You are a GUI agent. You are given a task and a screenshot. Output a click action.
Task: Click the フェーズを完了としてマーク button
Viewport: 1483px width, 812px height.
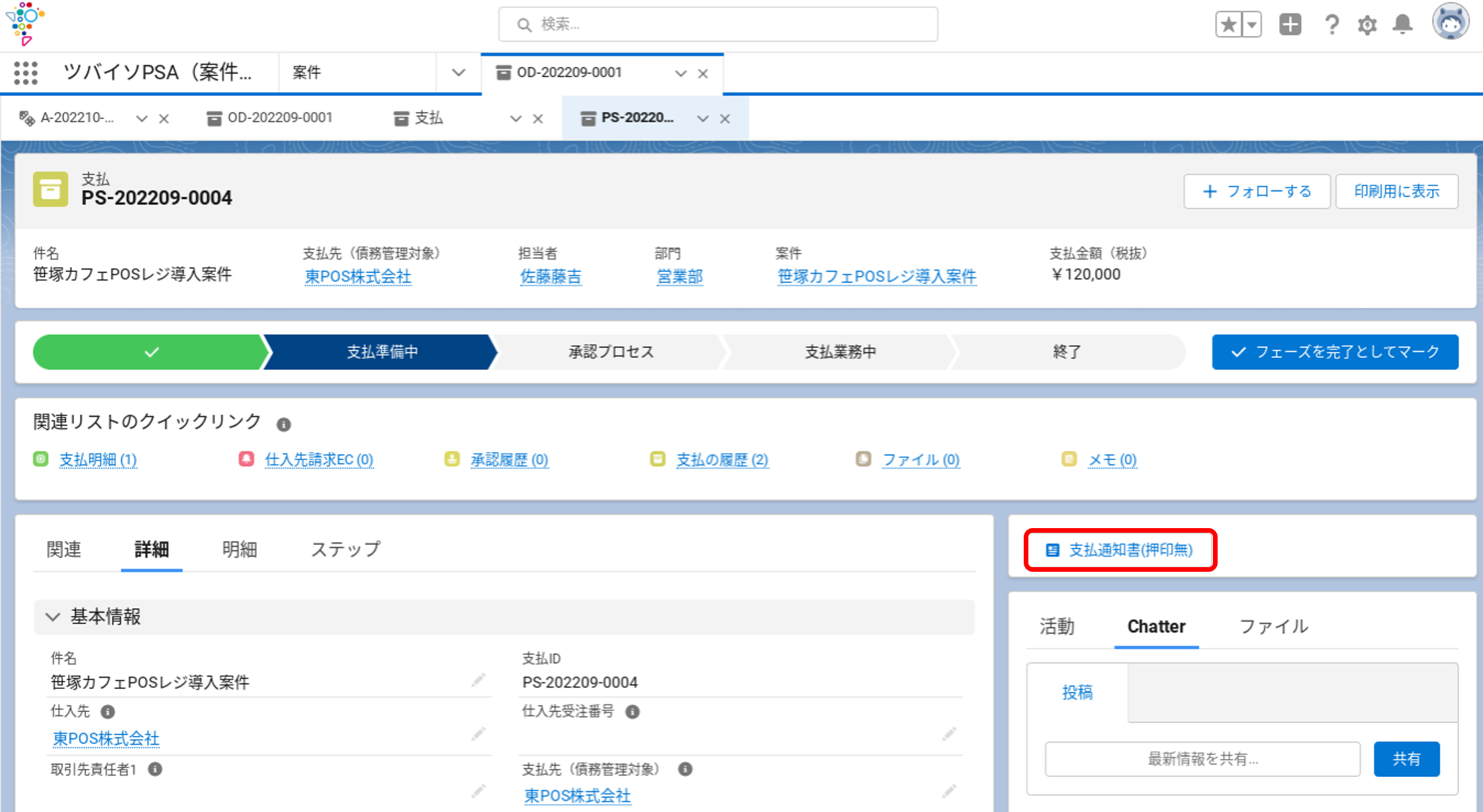tap(1335, 351)
